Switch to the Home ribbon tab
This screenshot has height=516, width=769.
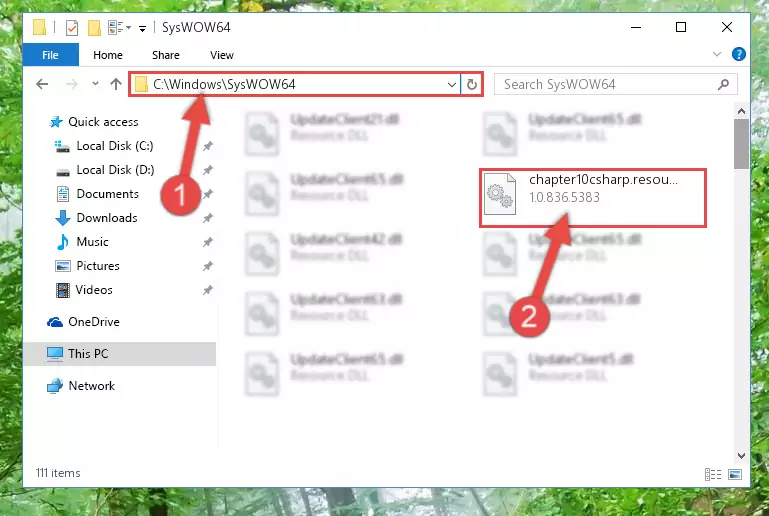(x=108, y=55)
